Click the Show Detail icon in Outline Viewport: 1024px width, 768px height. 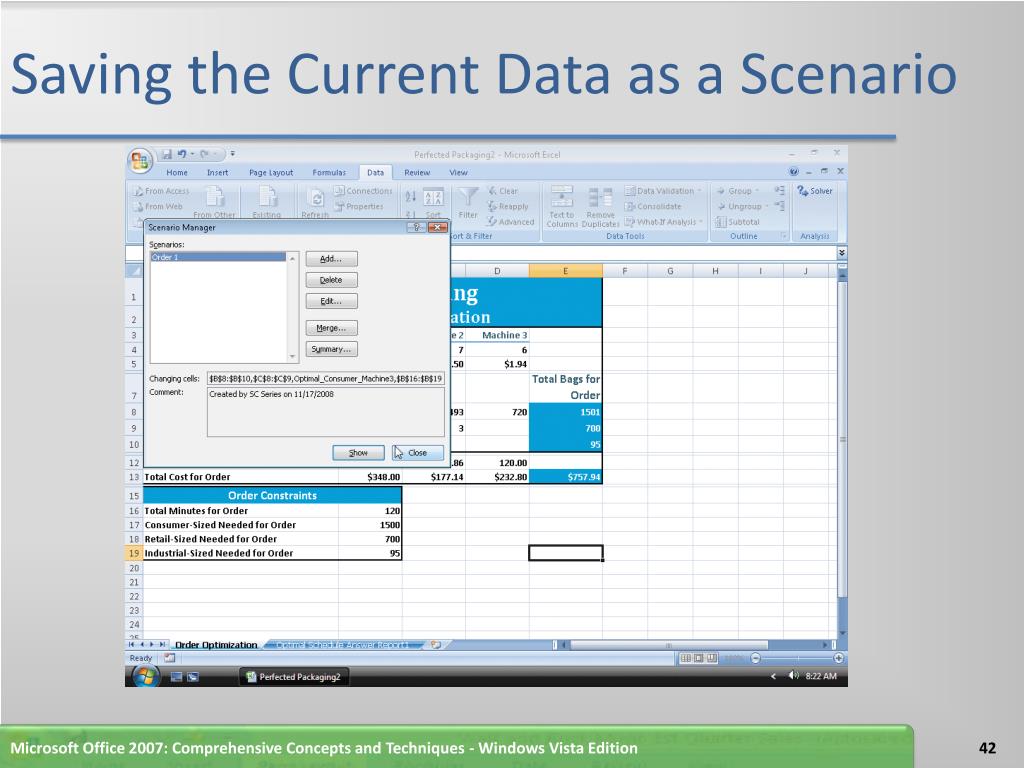point(779,191)
